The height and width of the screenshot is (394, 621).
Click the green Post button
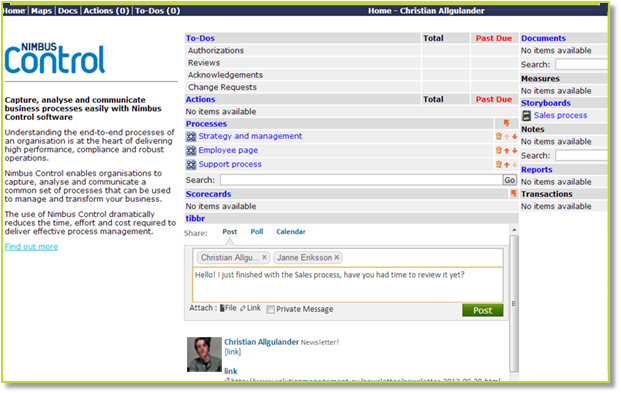482,310
